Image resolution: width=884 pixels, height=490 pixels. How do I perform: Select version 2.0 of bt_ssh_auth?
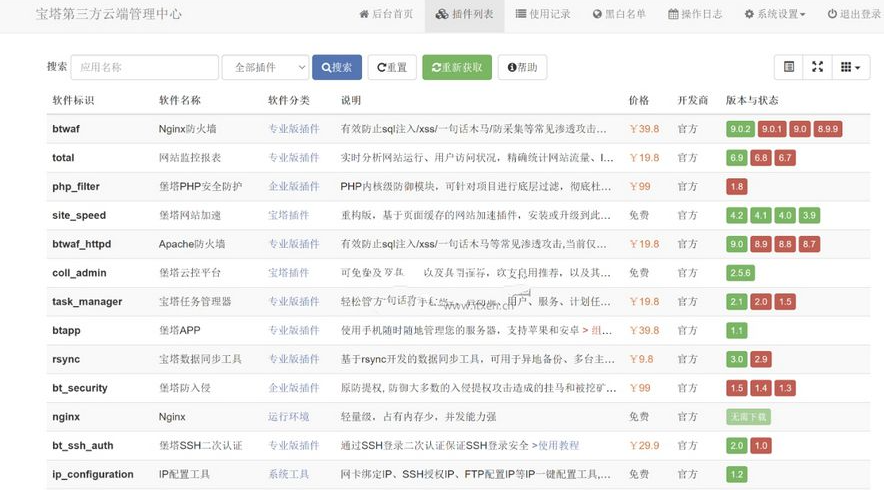tap(737, 445)
